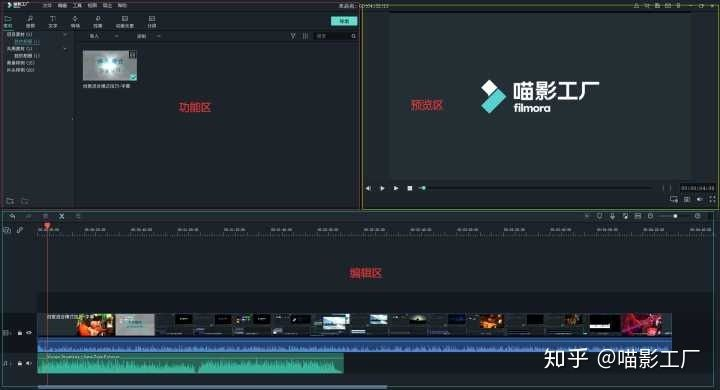Open the Help menu in the menu bar
This screenshot has height=390, width=720.
pos(122,6)
